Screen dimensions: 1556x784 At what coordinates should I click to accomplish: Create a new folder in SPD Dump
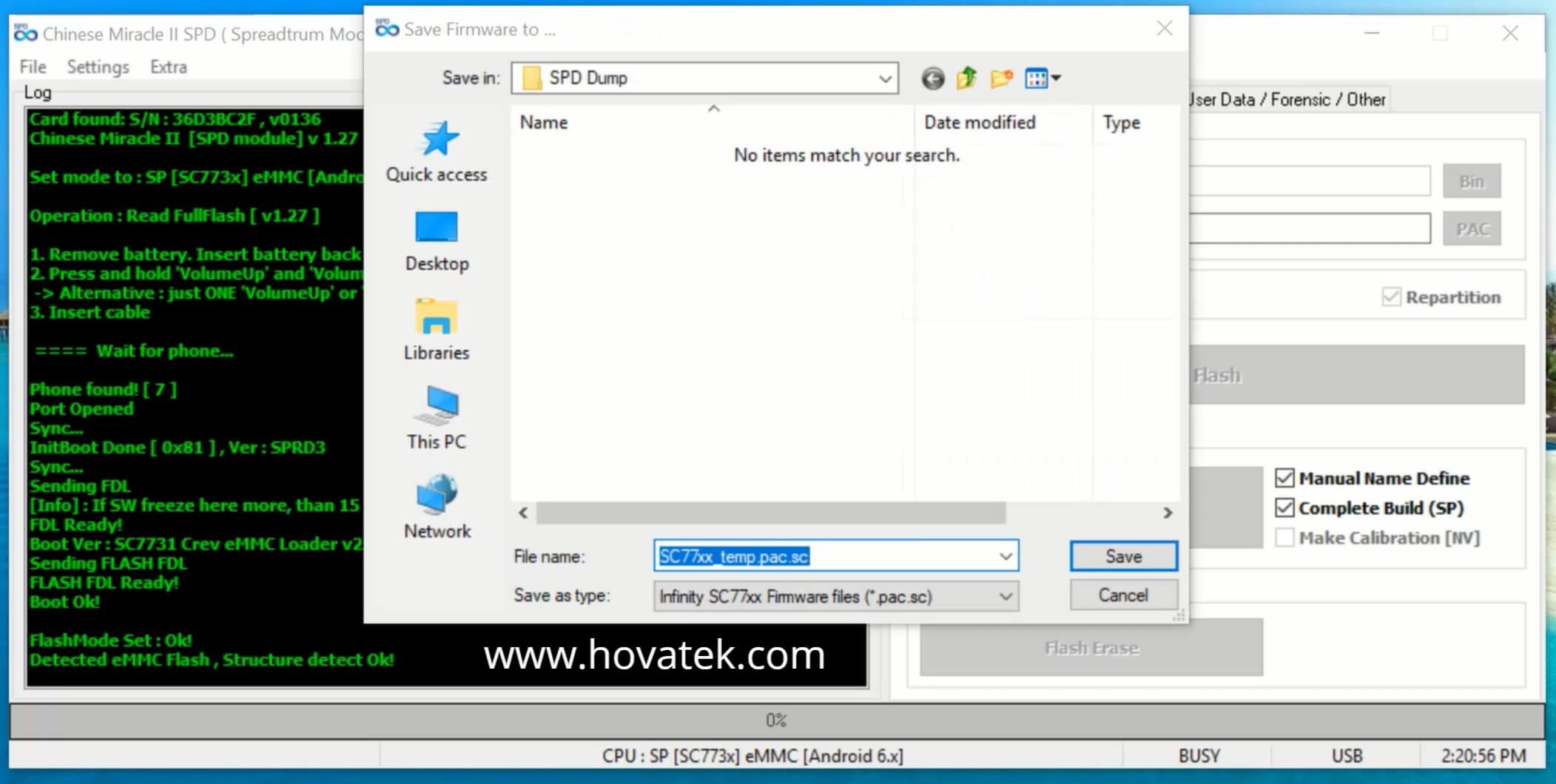pos(1001,78)
